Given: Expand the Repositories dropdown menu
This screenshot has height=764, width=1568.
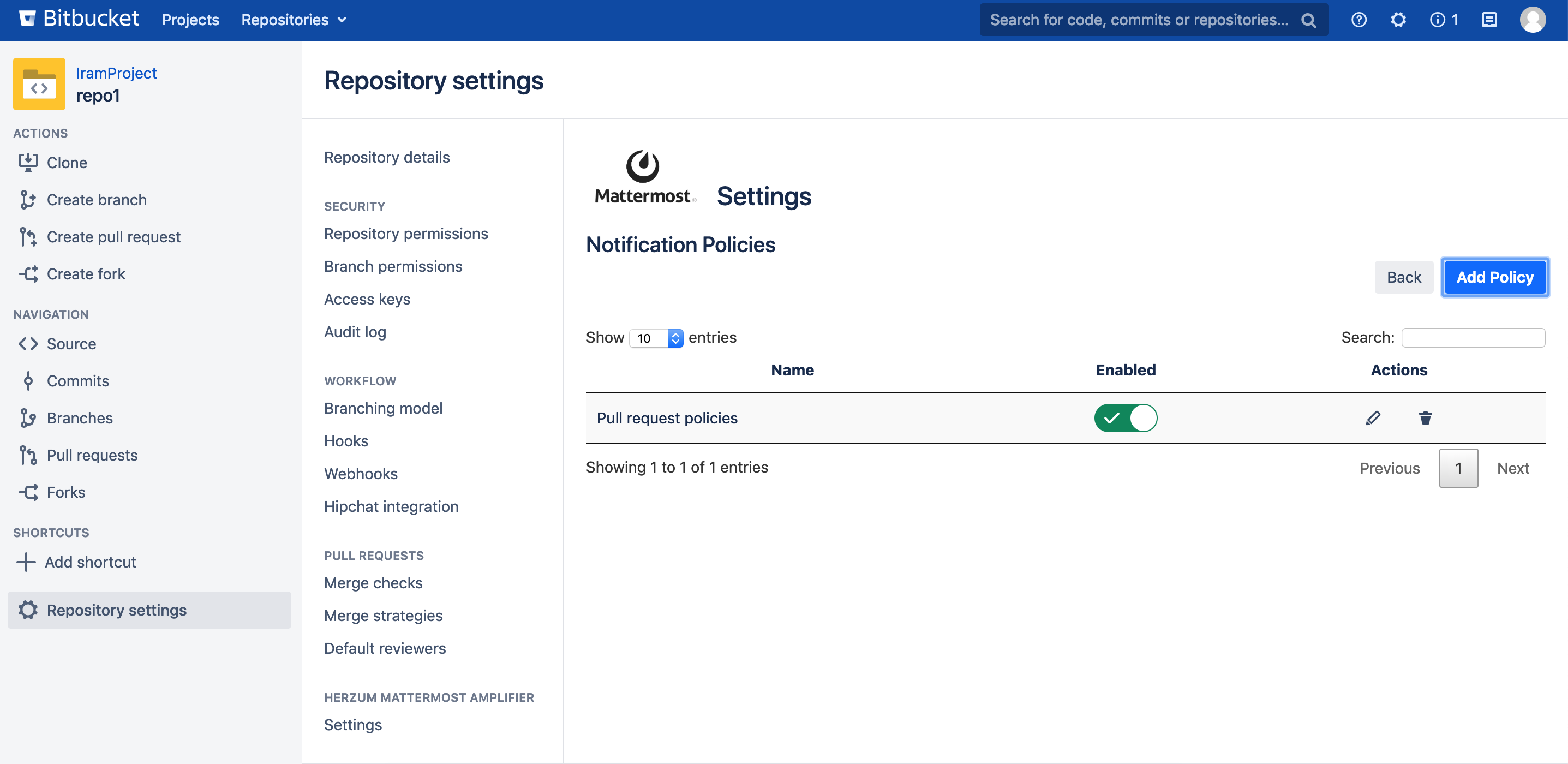Looking at the screenshot, I should pyautogui.click(x=294, y=20).
